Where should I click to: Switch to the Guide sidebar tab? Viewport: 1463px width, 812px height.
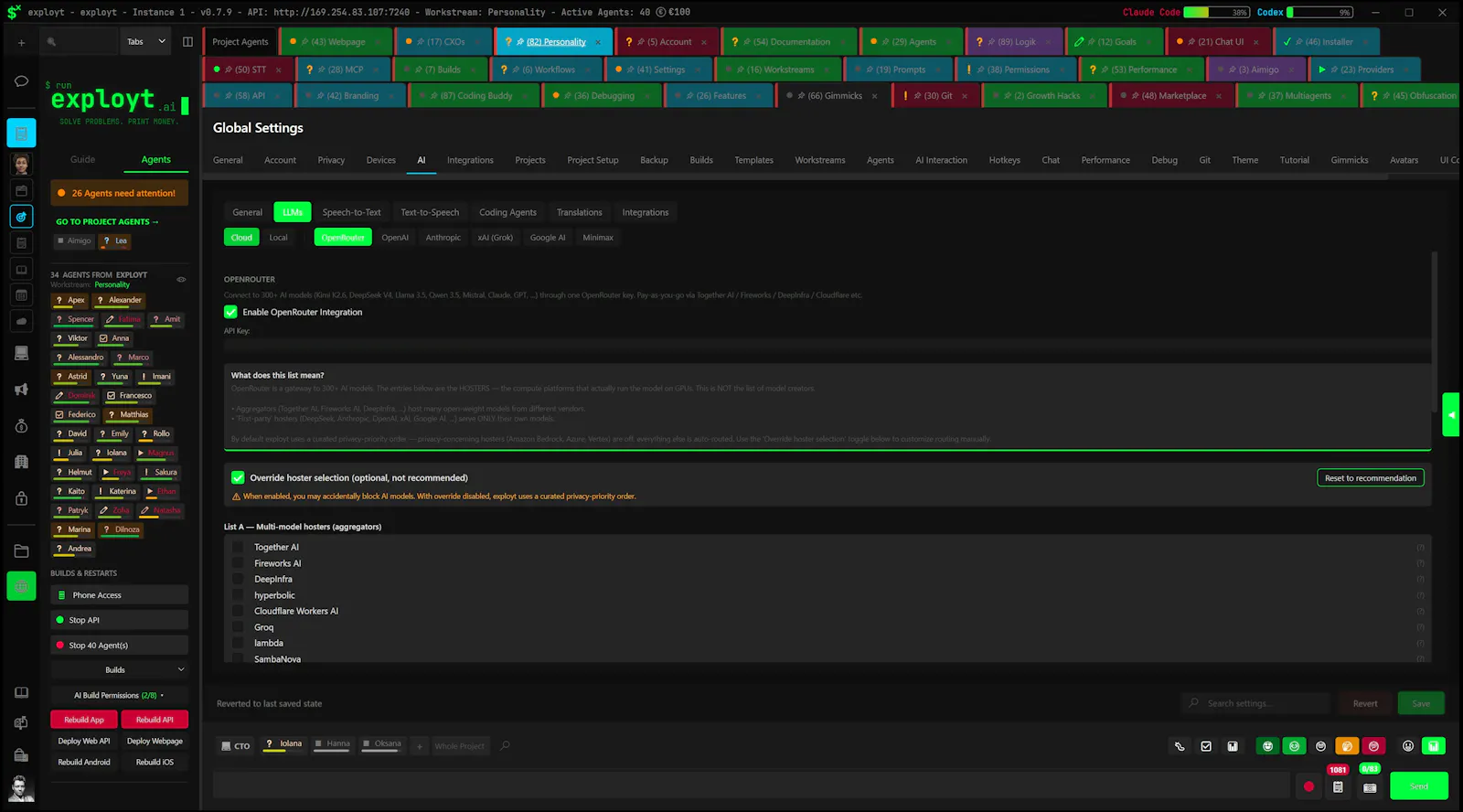click(82, 159)
